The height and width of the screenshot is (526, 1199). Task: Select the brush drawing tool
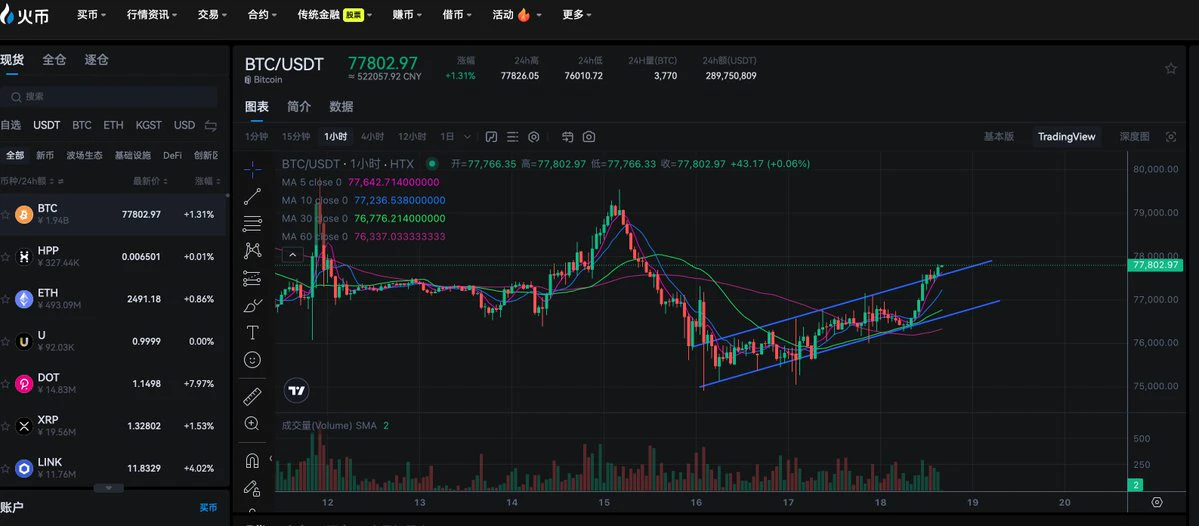point(252,305)
